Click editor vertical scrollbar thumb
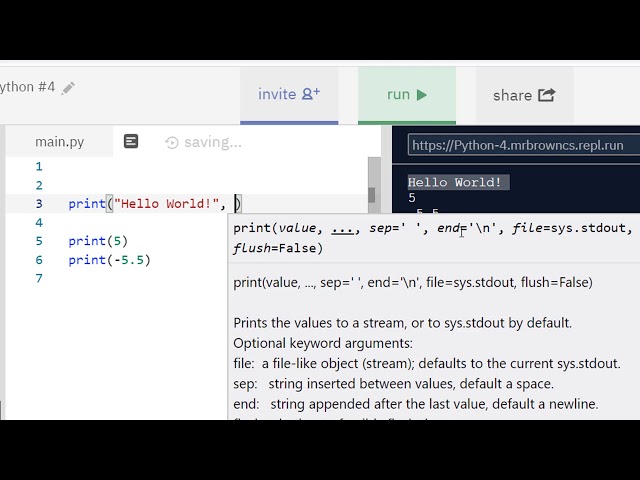The image size is (640, 480). [371, 195]
